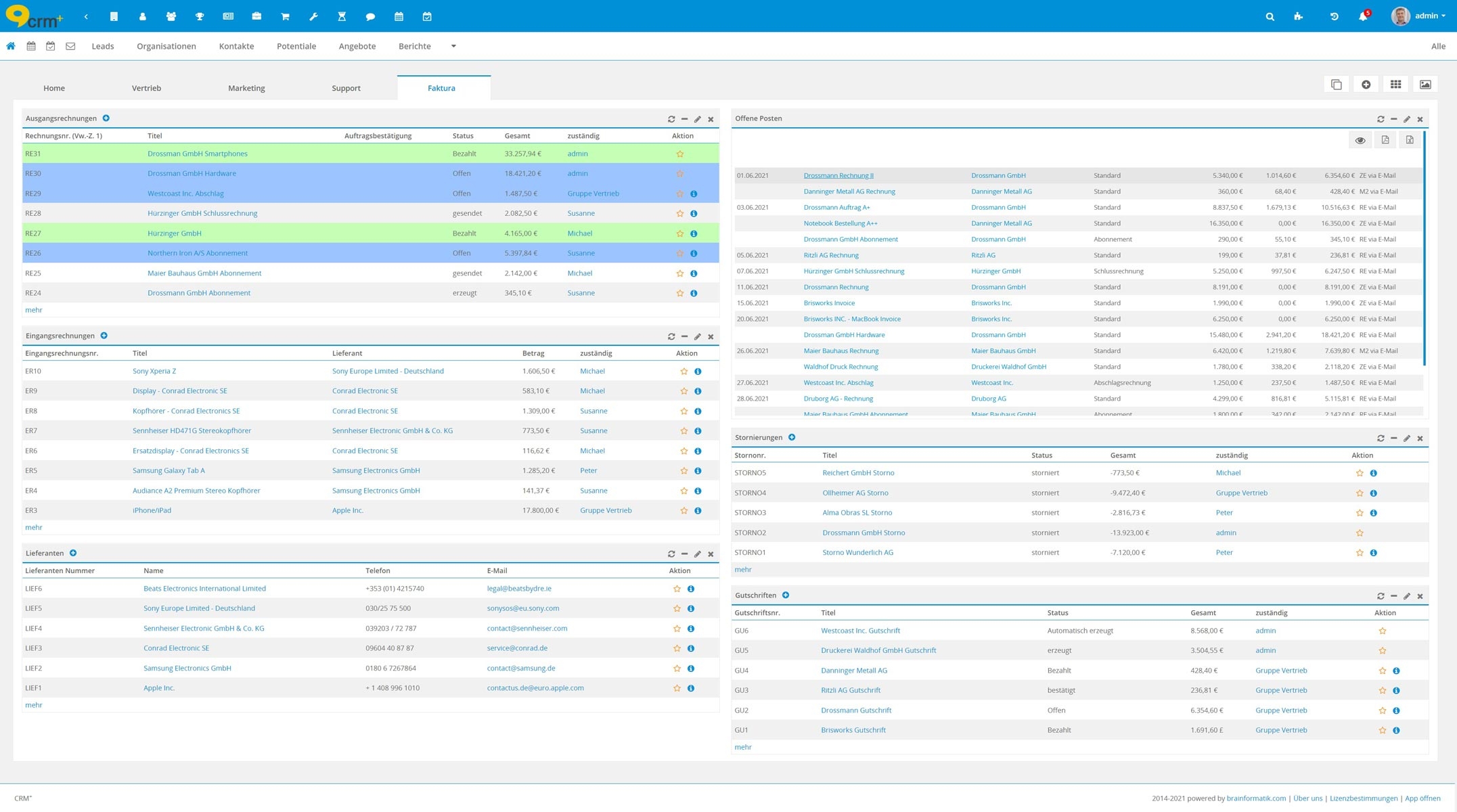Expand the dropdown arrow next to Berichte
This screenshot has width=1457, height=812.
tap(453, 46)
